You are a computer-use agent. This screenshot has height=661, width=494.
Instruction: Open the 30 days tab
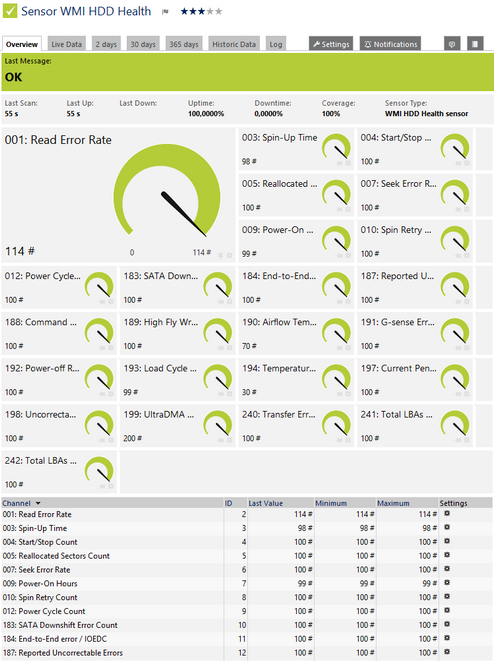pyautogui.click(x=143, y=44)
